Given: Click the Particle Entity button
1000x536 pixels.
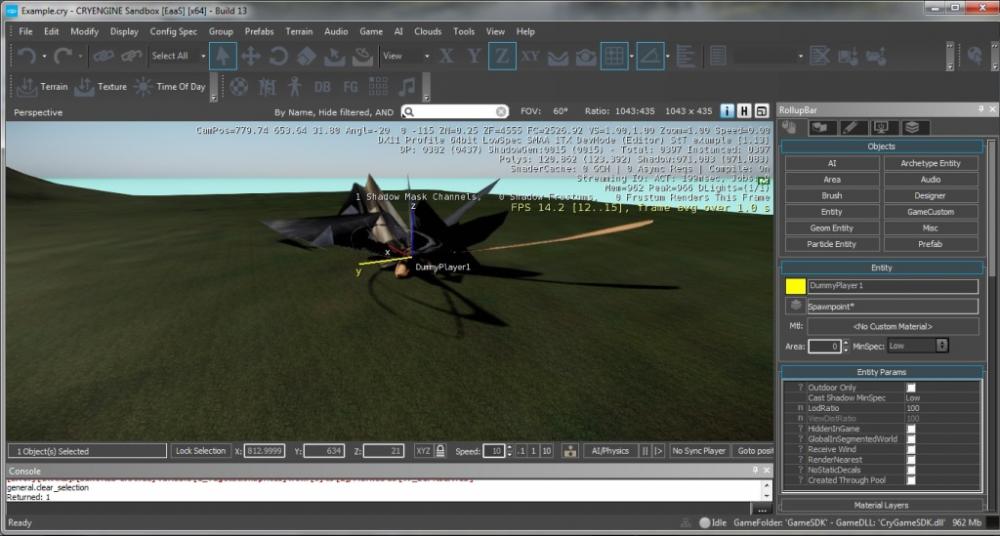Looking at the screenshot, I should (832, 244).
